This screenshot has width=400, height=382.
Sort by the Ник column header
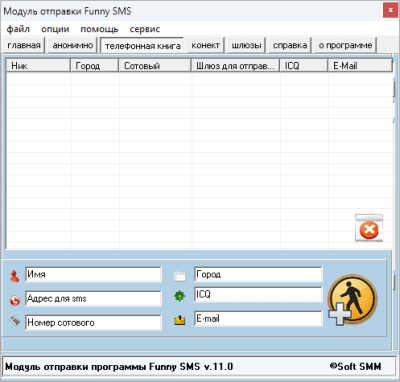click(x=38, y=66)
